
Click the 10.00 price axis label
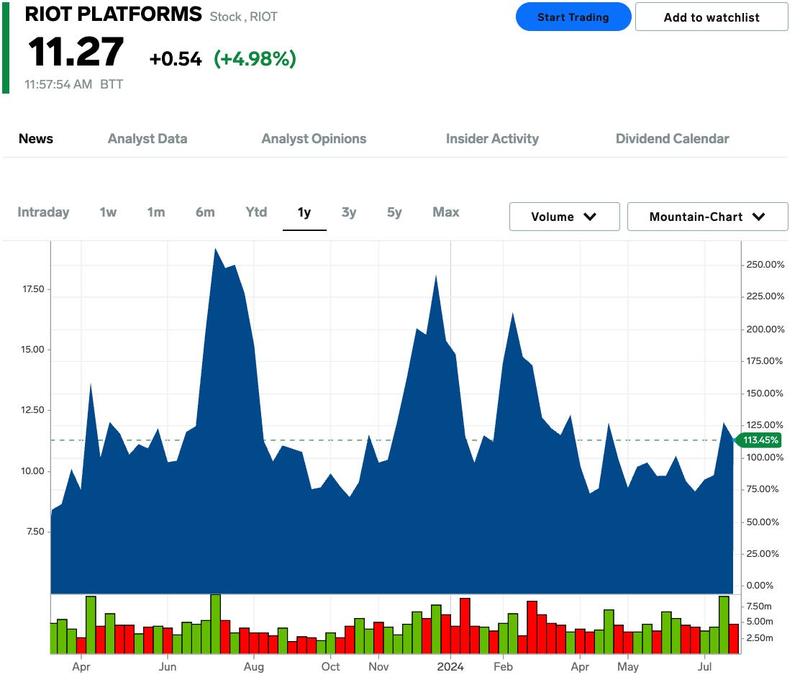click(33, 471)
